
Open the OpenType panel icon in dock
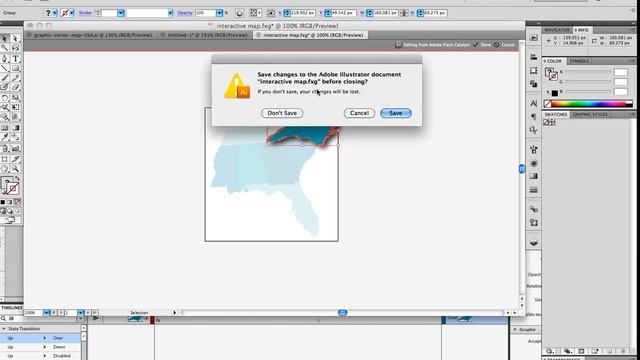pos(533,130)
